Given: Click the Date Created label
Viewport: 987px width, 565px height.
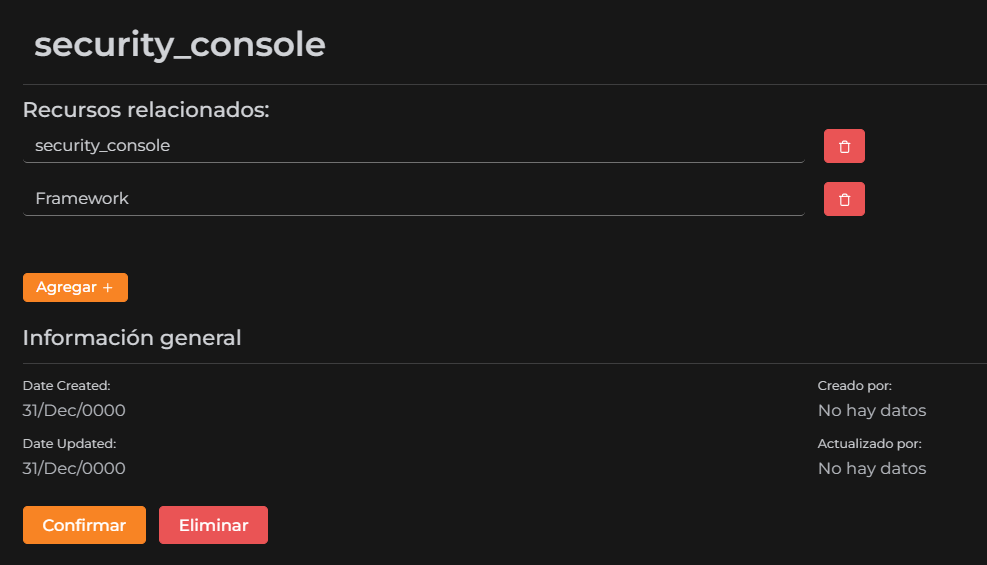Looking at the screenshot, I should (x=66, y=385).
